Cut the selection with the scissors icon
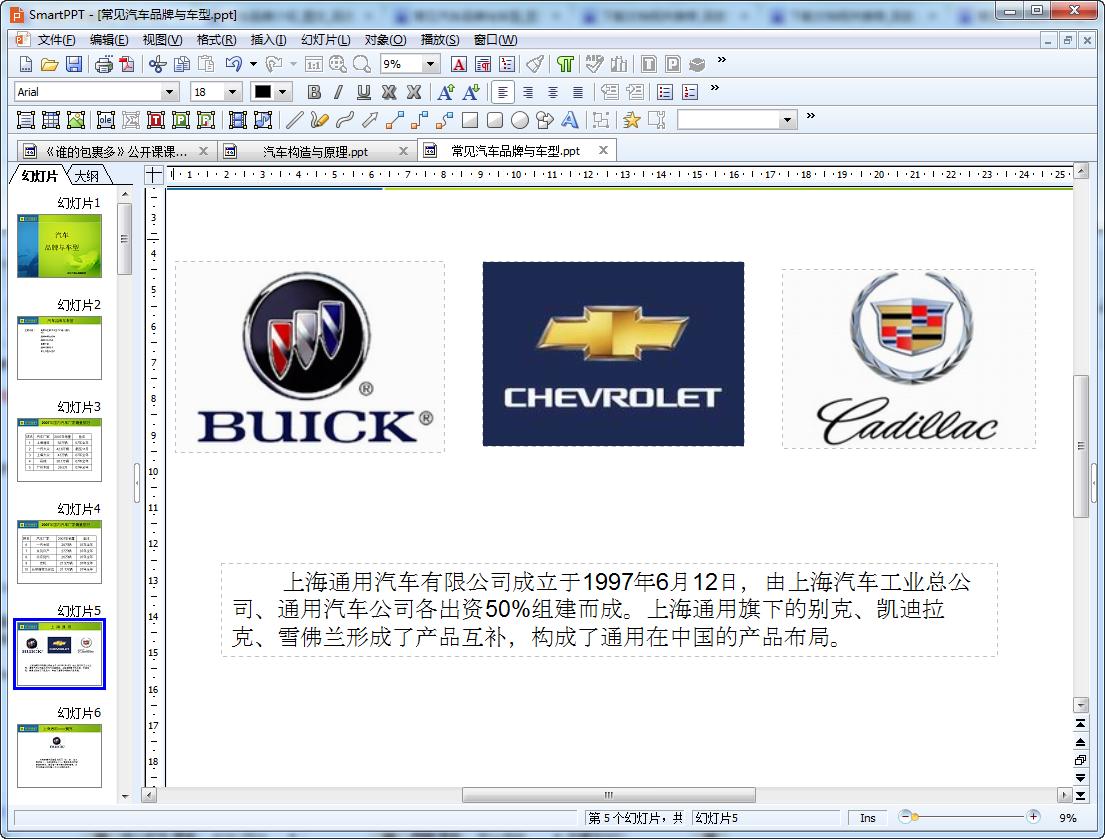This screenshot has width=1105, height=839. [157, 65]
